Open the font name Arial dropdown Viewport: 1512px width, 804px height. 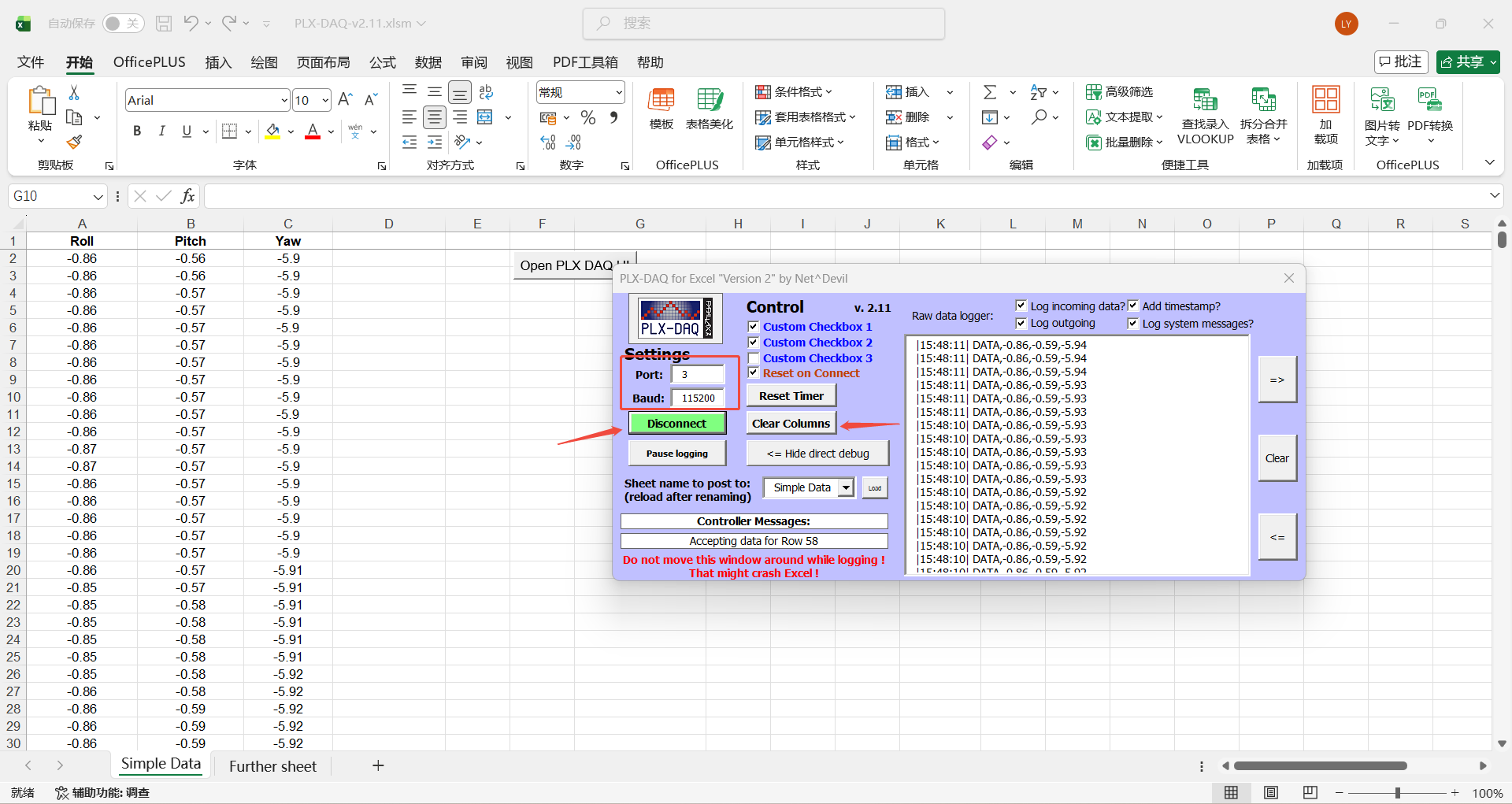[284, 100]
